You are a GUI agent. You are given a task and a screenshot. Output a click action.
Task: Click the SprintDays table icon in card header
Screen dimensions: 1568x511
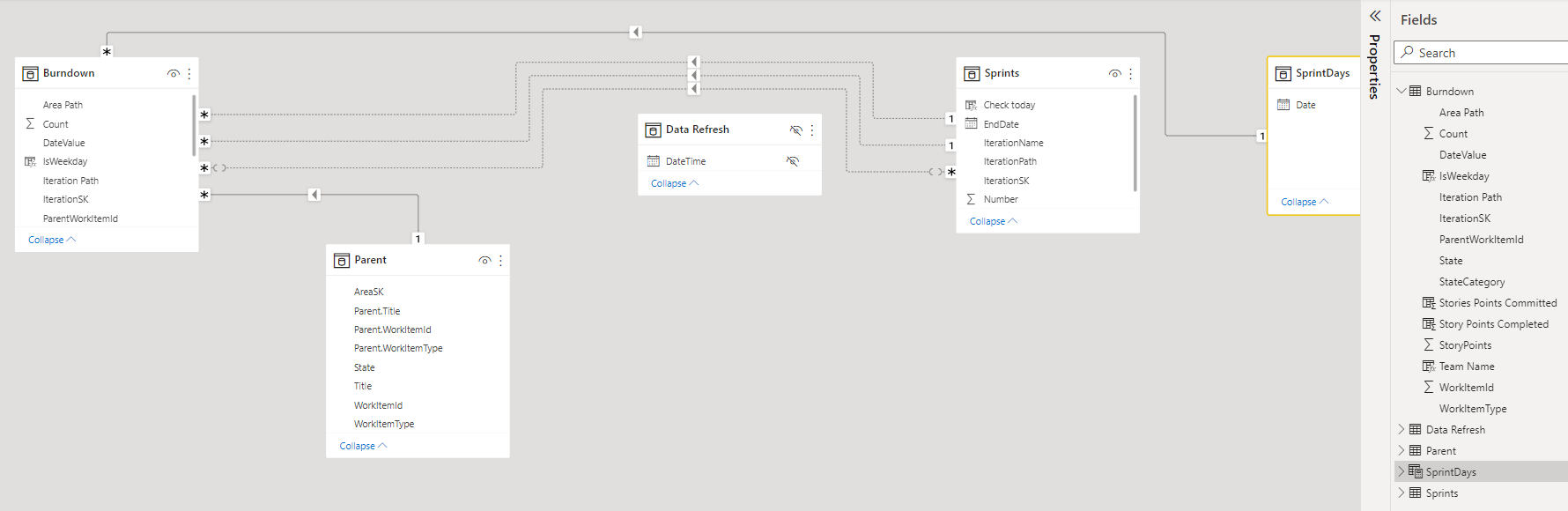[x=1283, y=74]
